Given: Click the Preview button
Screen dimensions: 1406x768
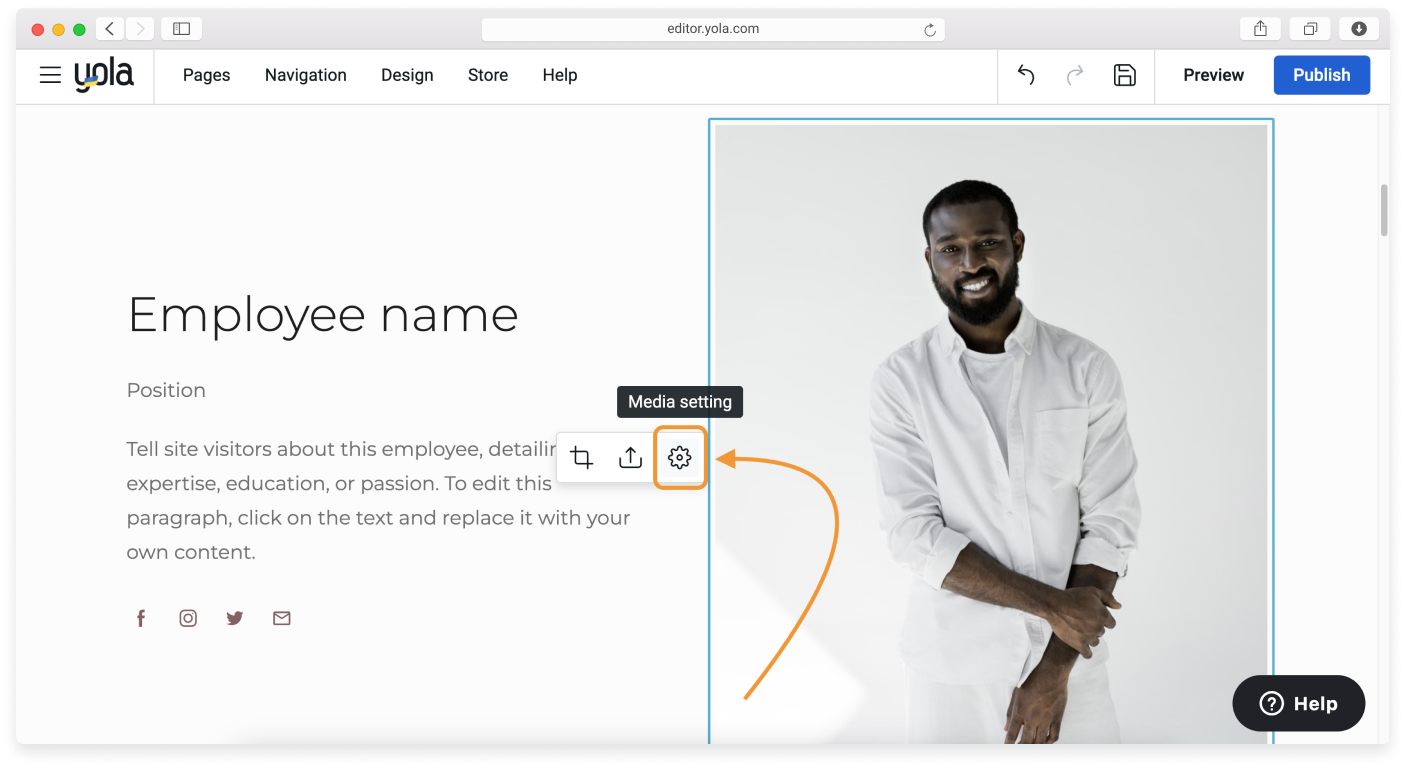Looking at the screenshot, I should 1213,75.
